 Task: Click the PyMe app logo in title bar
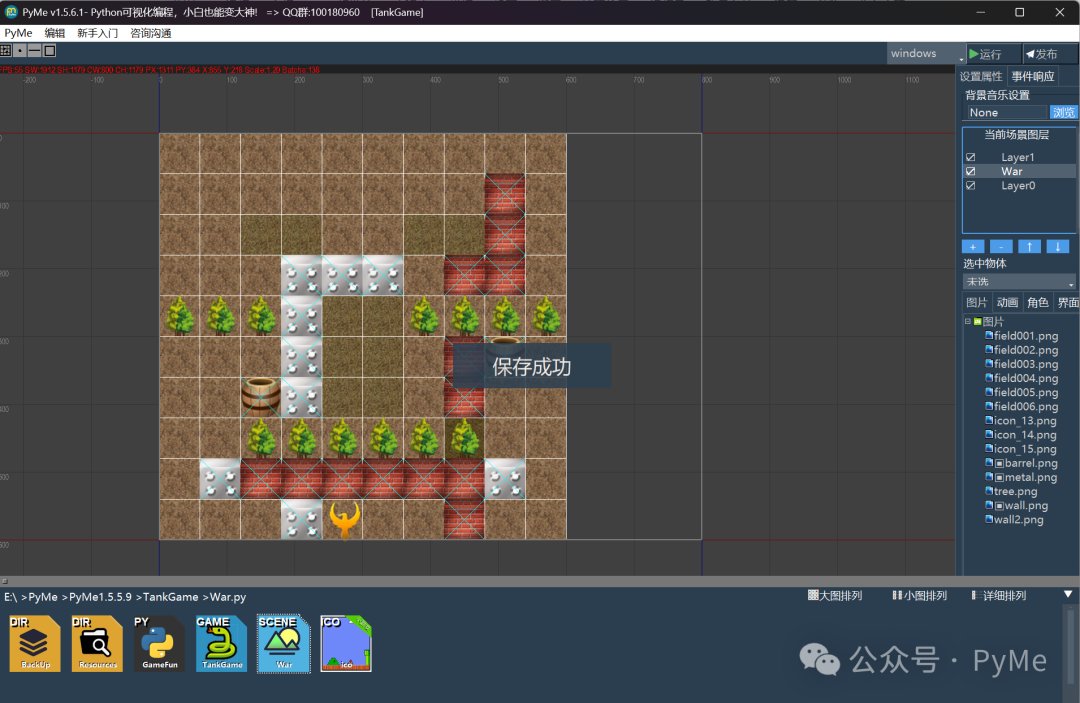(x=11, y=12)
